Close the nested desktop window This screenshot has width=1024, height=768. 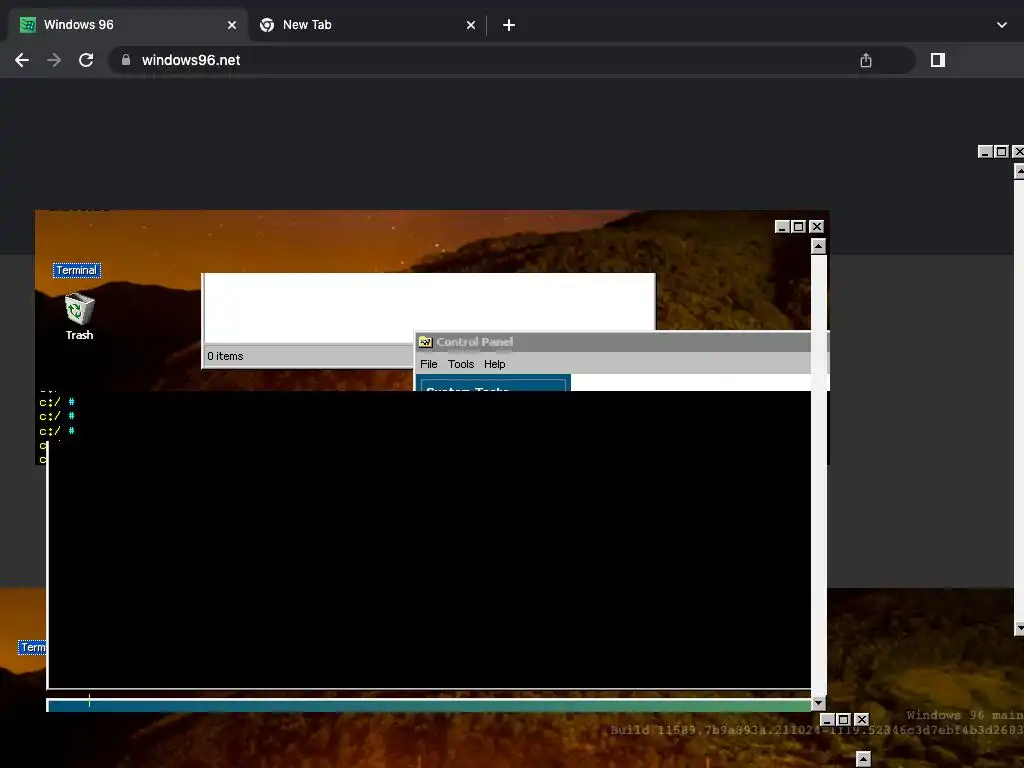coord(816,227)
